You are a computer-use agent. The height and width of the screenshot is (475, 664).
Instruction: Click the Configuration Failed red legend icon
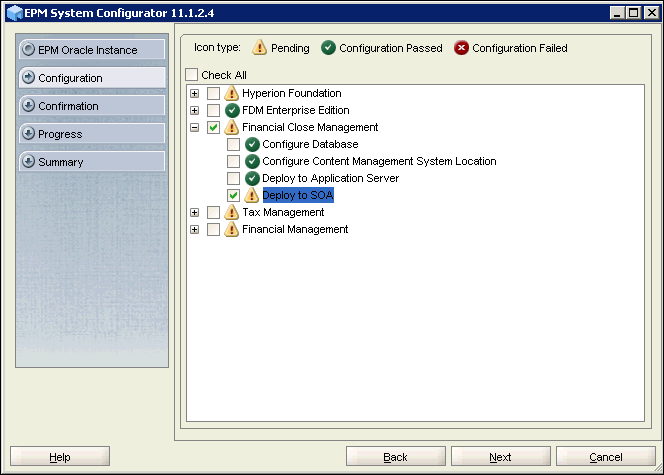[x=461, y=48]
